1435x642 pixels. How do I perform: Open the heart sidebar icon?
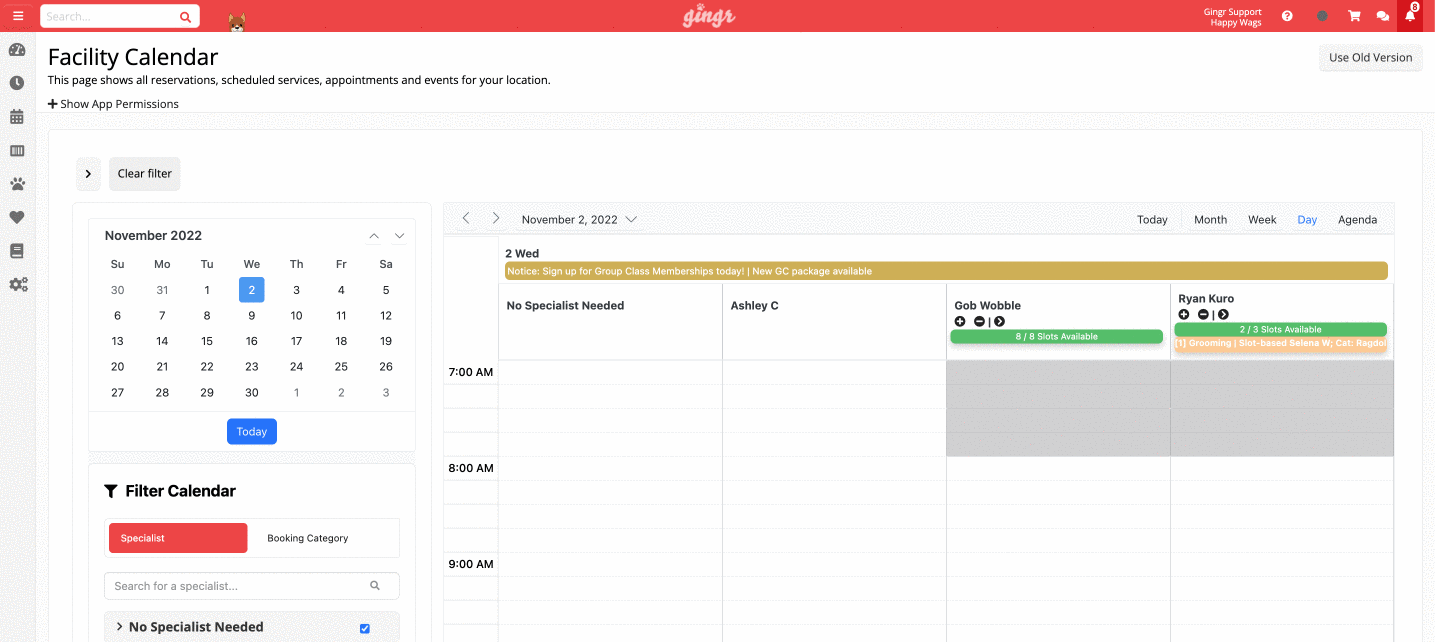(17, 217)
